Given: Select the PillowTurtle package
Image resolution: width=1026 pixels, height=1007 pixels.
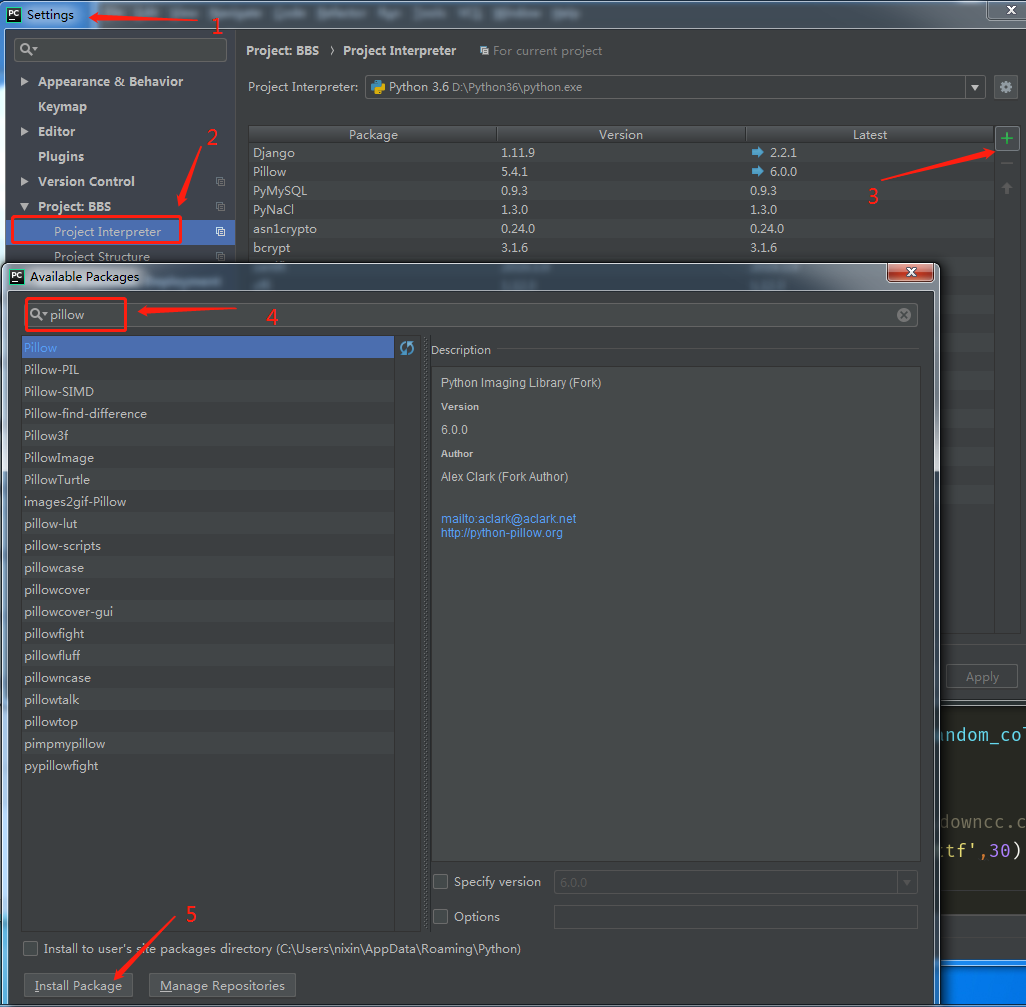Looking at the screenshot, I should (x=208, y=480).
